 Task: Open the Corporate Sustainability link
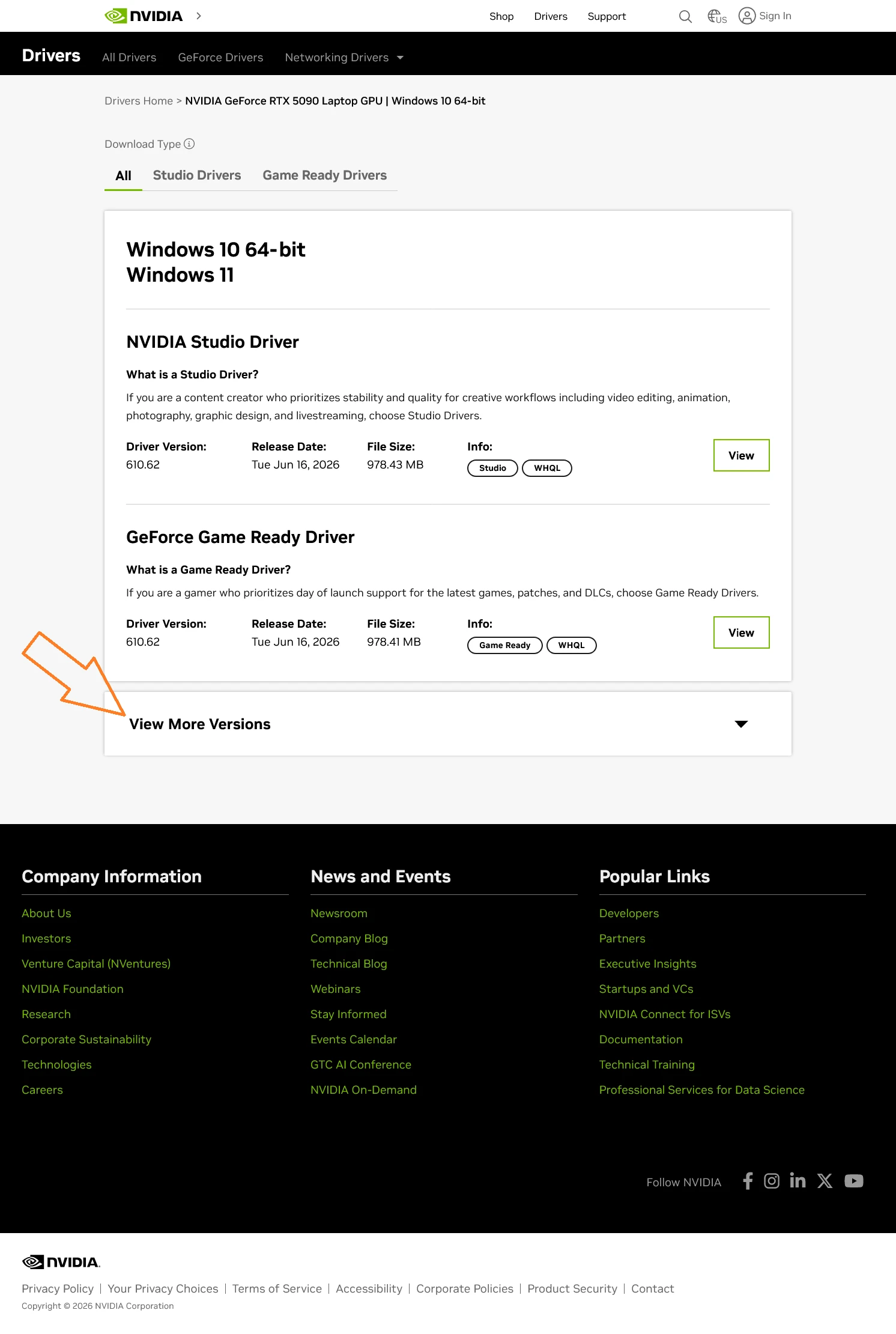(86, 1039)
